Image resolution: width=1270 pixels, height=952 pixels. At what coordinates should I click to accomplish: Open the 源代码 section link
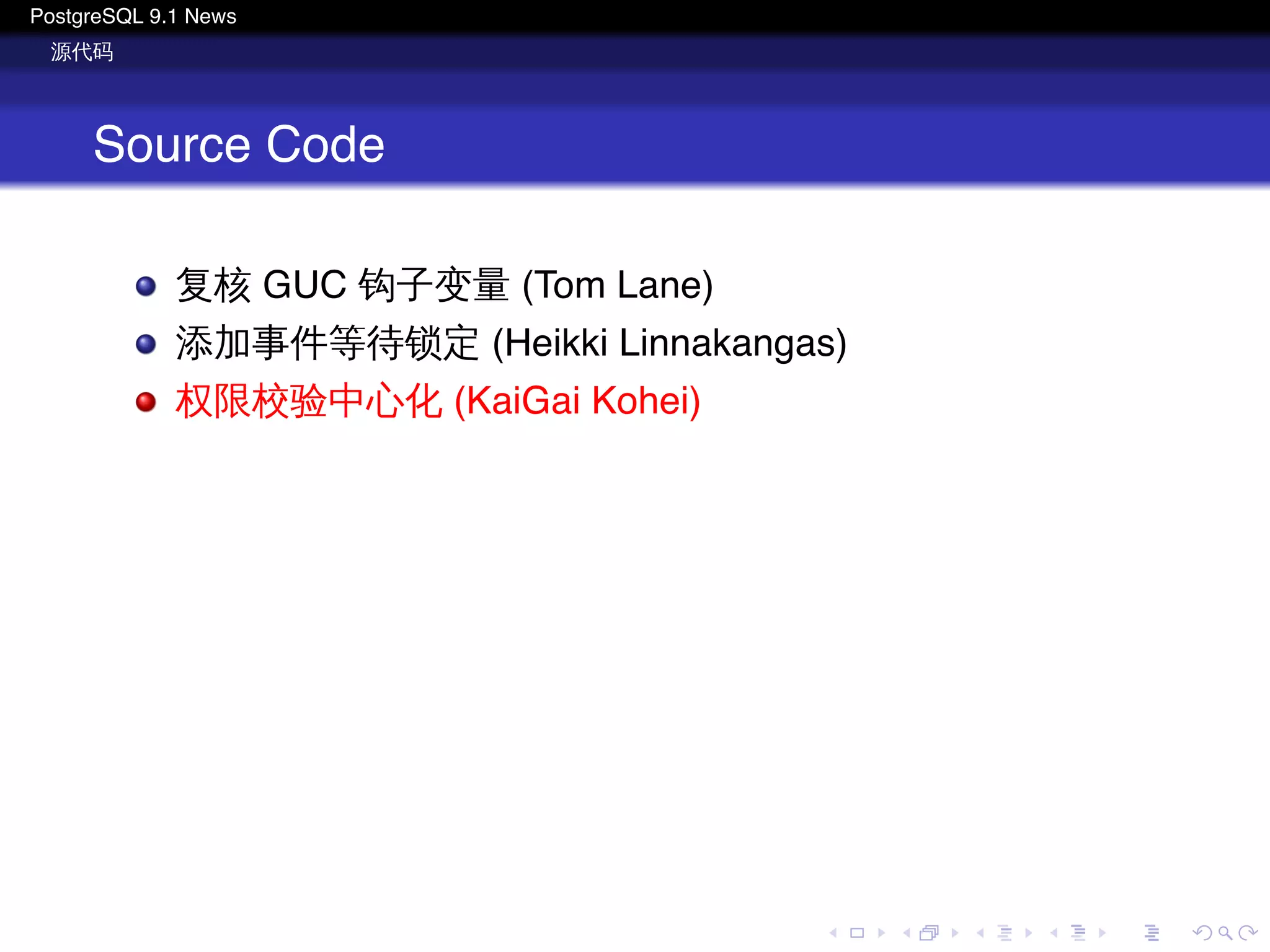point(82,52)
